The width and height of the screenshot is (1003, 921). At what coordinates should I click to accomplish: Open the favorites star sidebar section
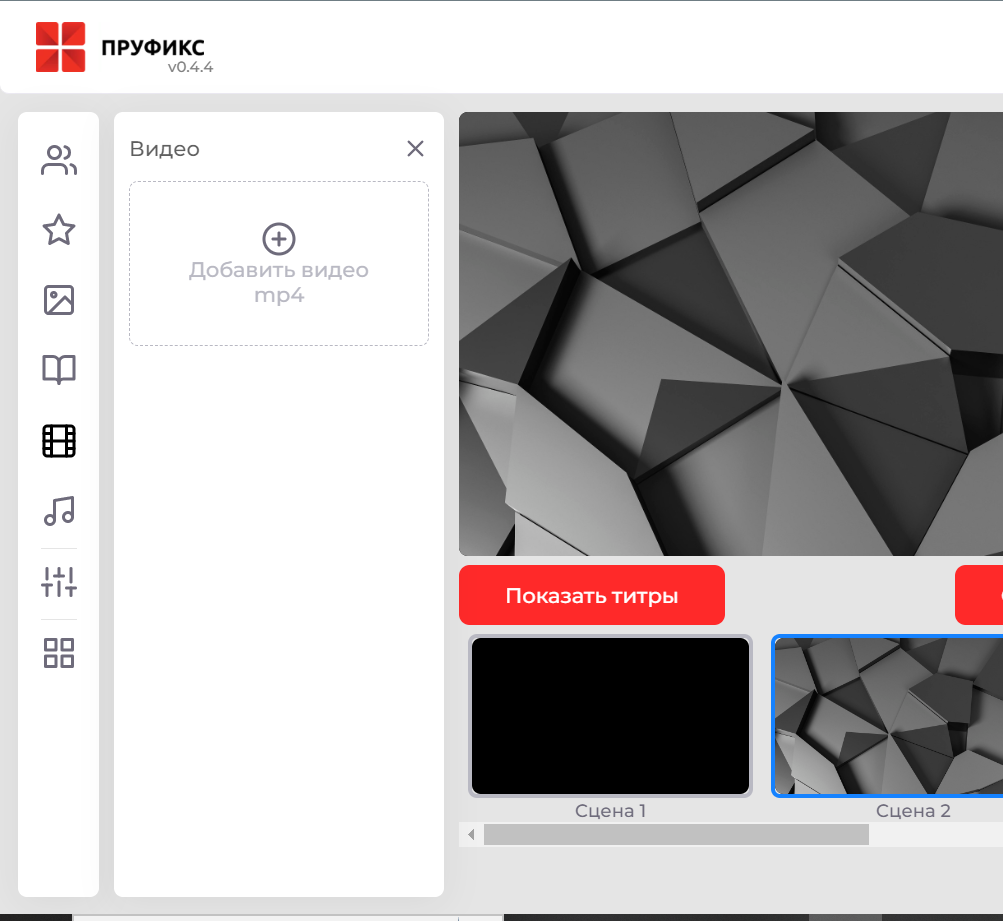[59, 230]
